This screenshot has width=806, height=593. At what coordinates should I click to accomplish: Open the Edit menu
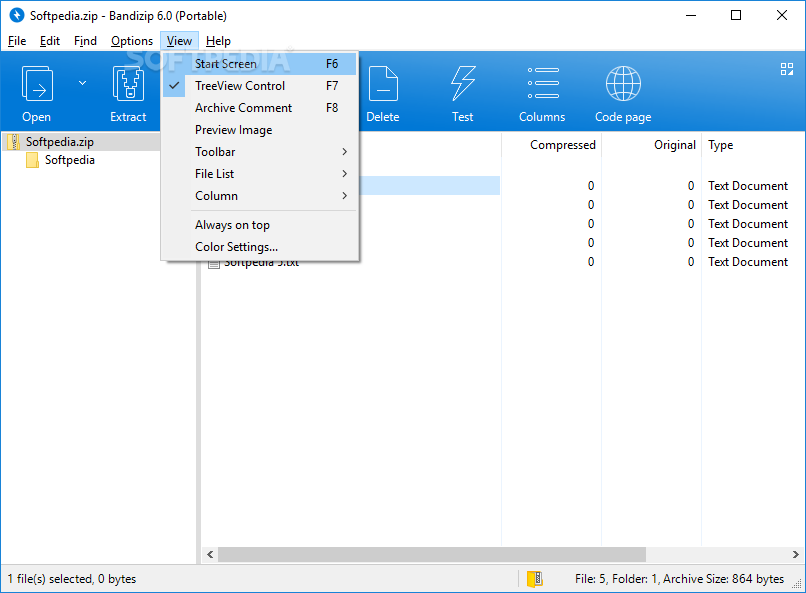[50, 41]
